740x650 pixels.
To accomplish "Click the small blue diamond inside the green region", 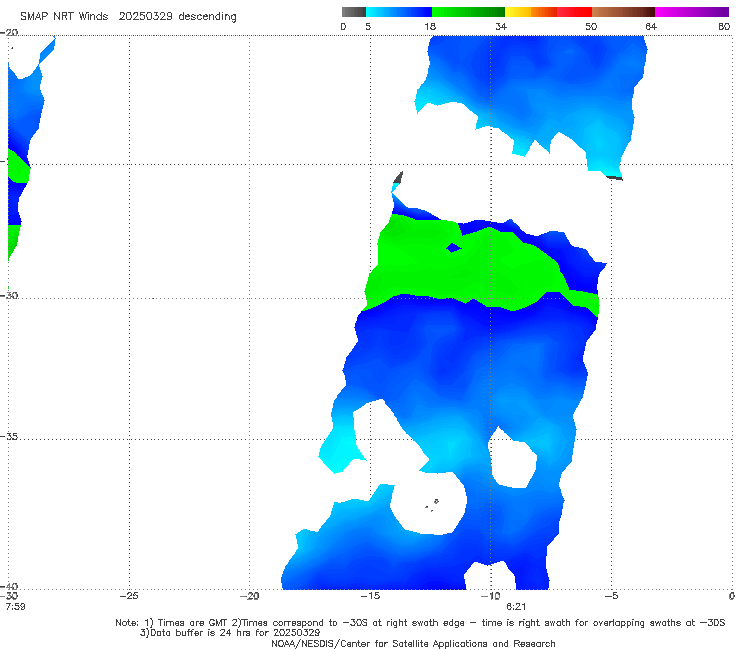I will point(453,248).
